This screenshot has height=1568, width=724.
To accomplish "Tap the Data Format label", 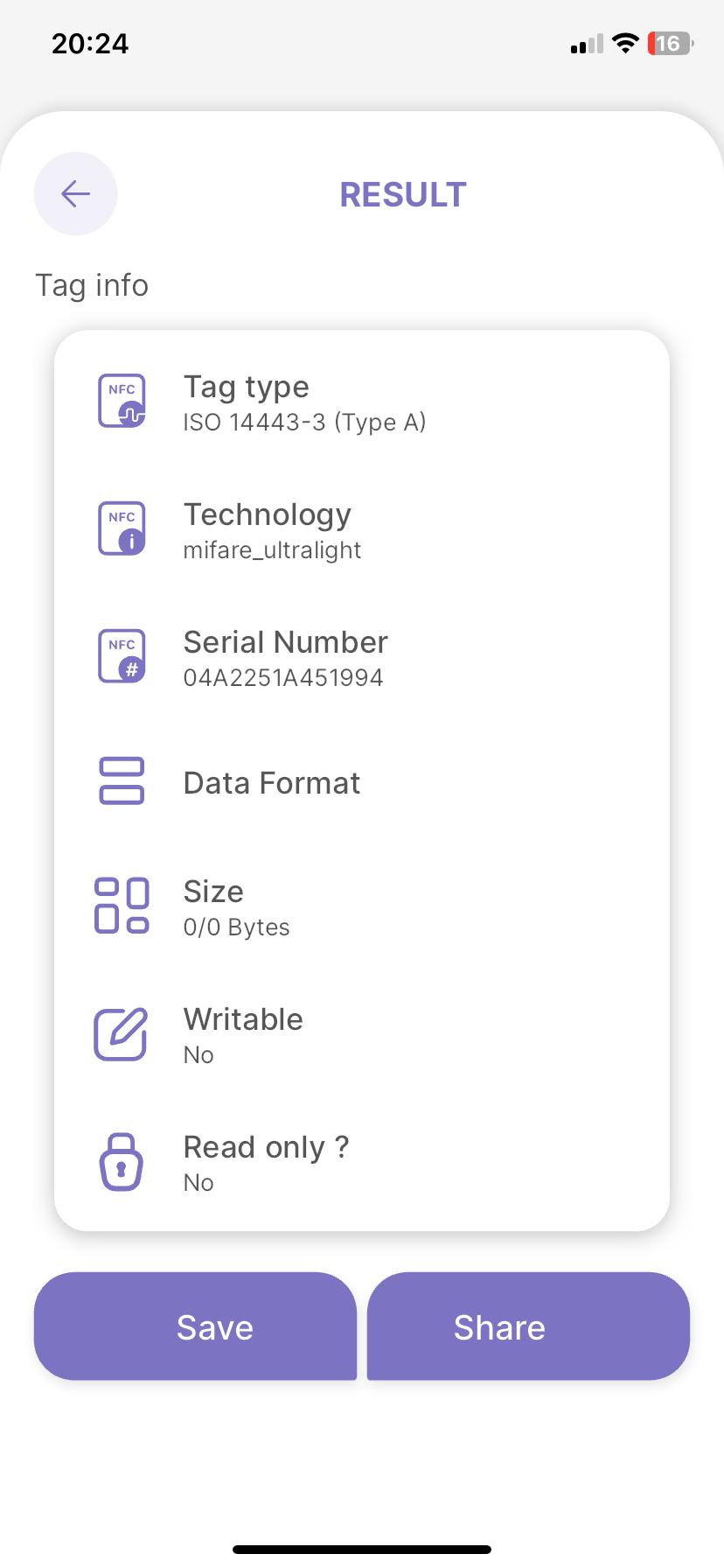I will pyautogui.click(x=272, y=783).
